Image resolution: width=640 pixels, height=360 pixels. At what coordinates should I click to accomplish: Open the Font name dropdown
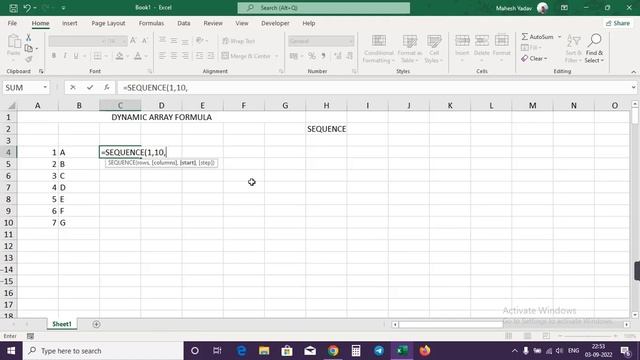[x=103, y=41]
